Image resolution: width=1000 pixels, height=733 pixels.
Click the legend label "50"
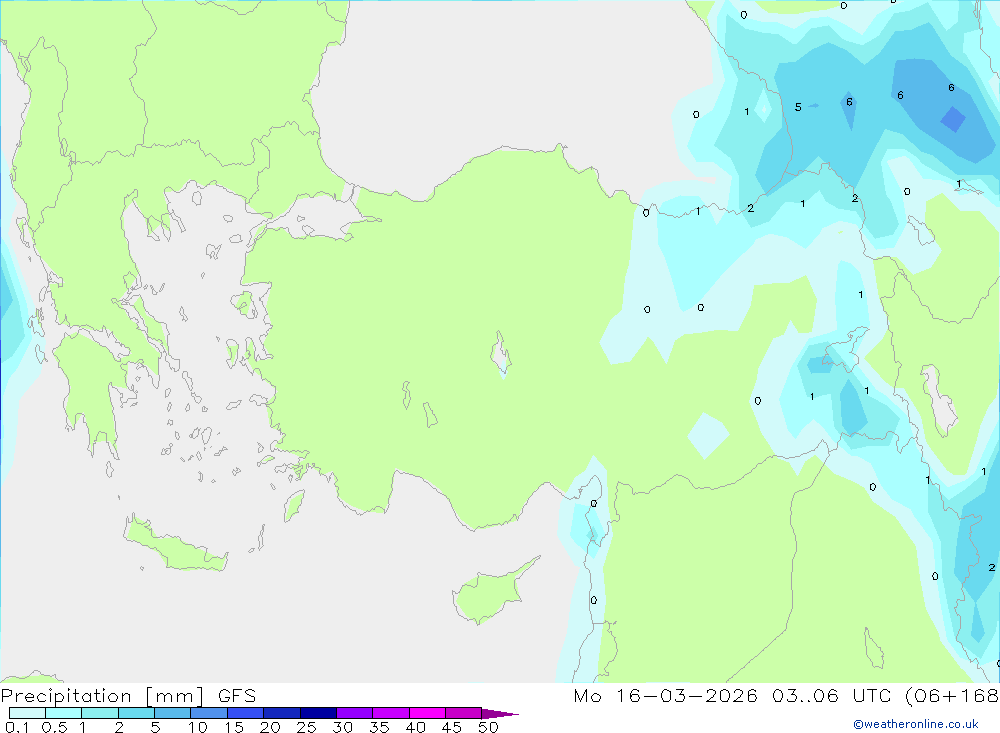coord(488,727)
